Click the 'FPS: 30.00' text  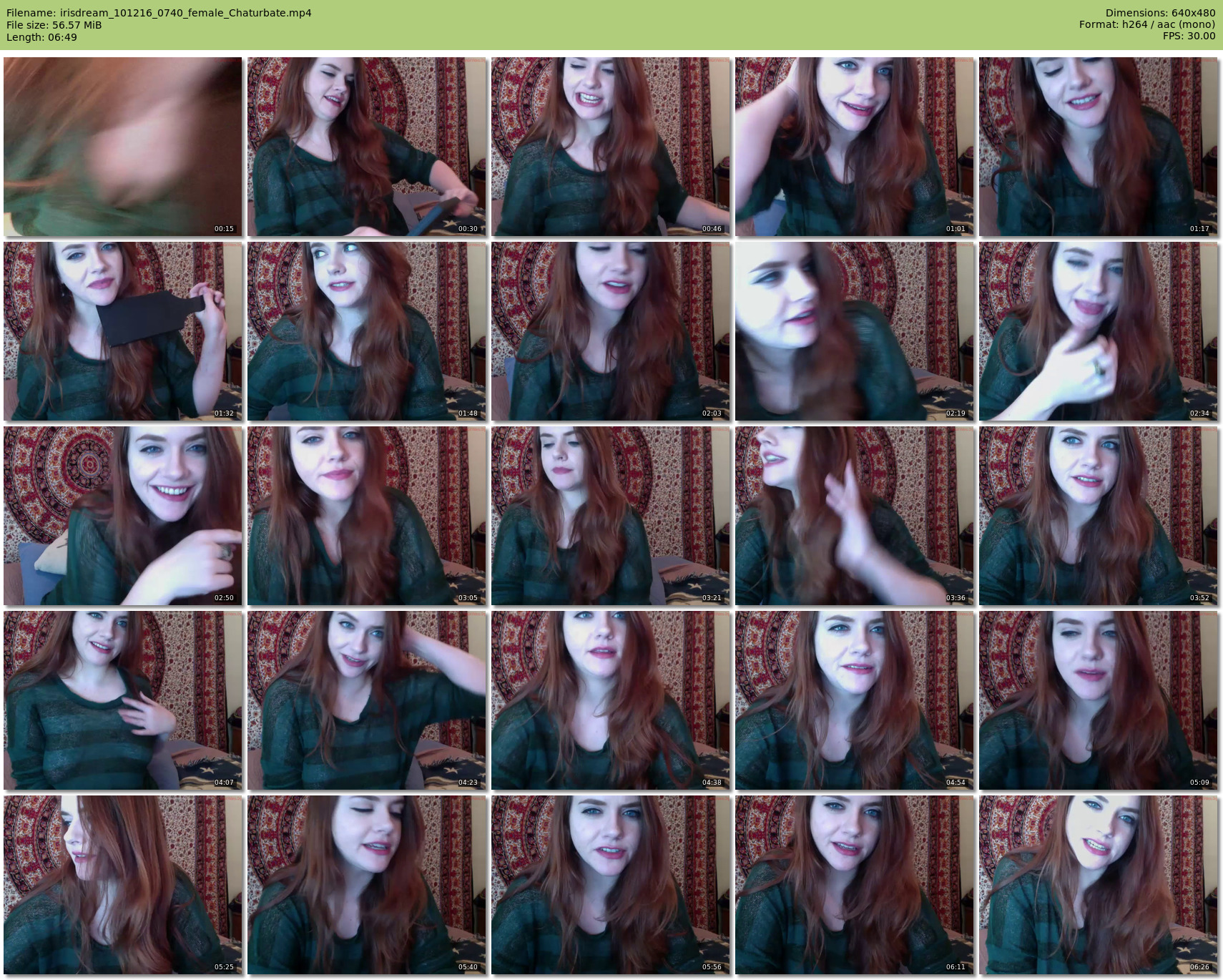click(1189, 36)
